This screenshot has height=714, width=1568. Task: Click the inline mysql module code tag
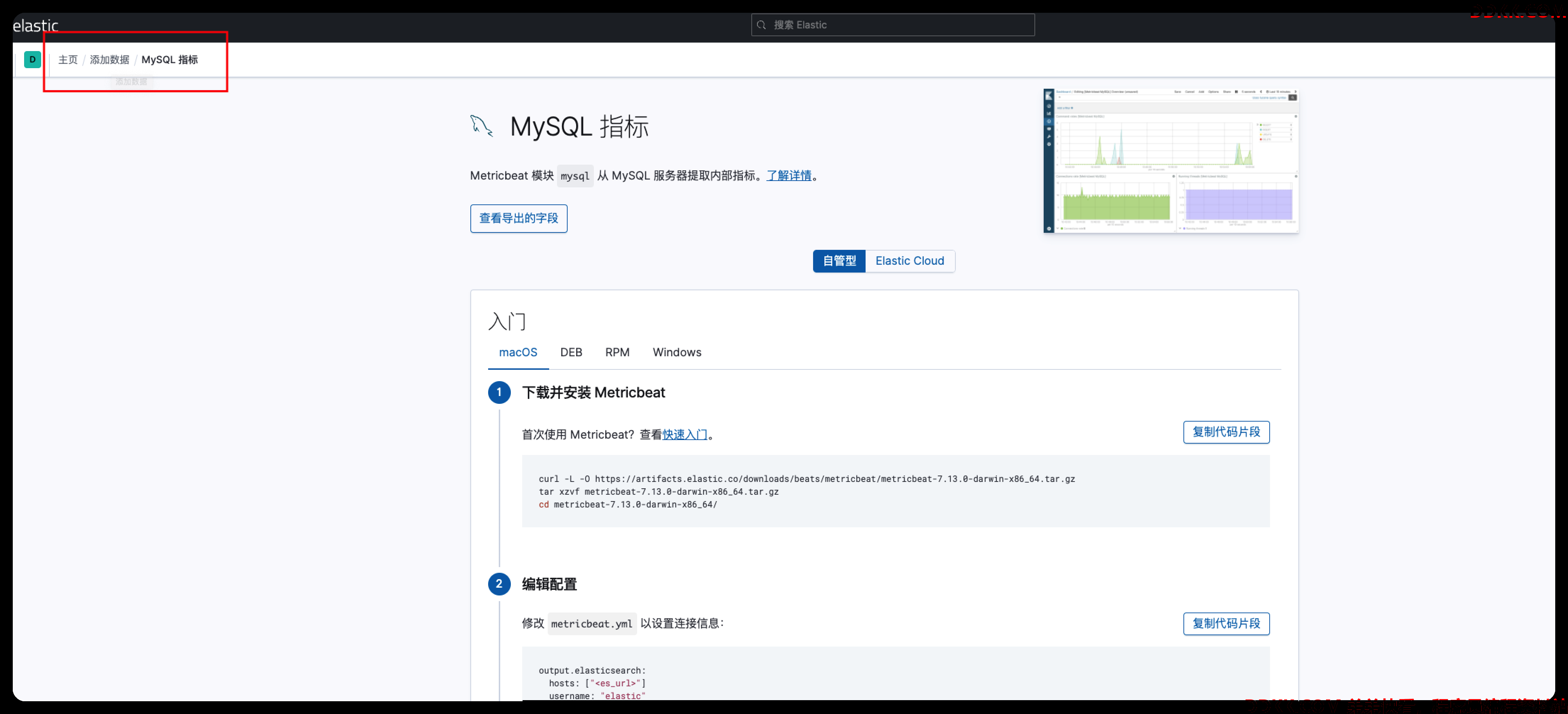tap(575, 176)
